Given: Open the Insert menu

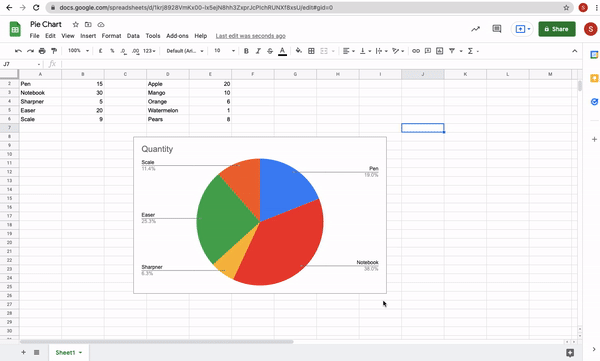Looking at the screenshot, I should (x=88, y=36).
